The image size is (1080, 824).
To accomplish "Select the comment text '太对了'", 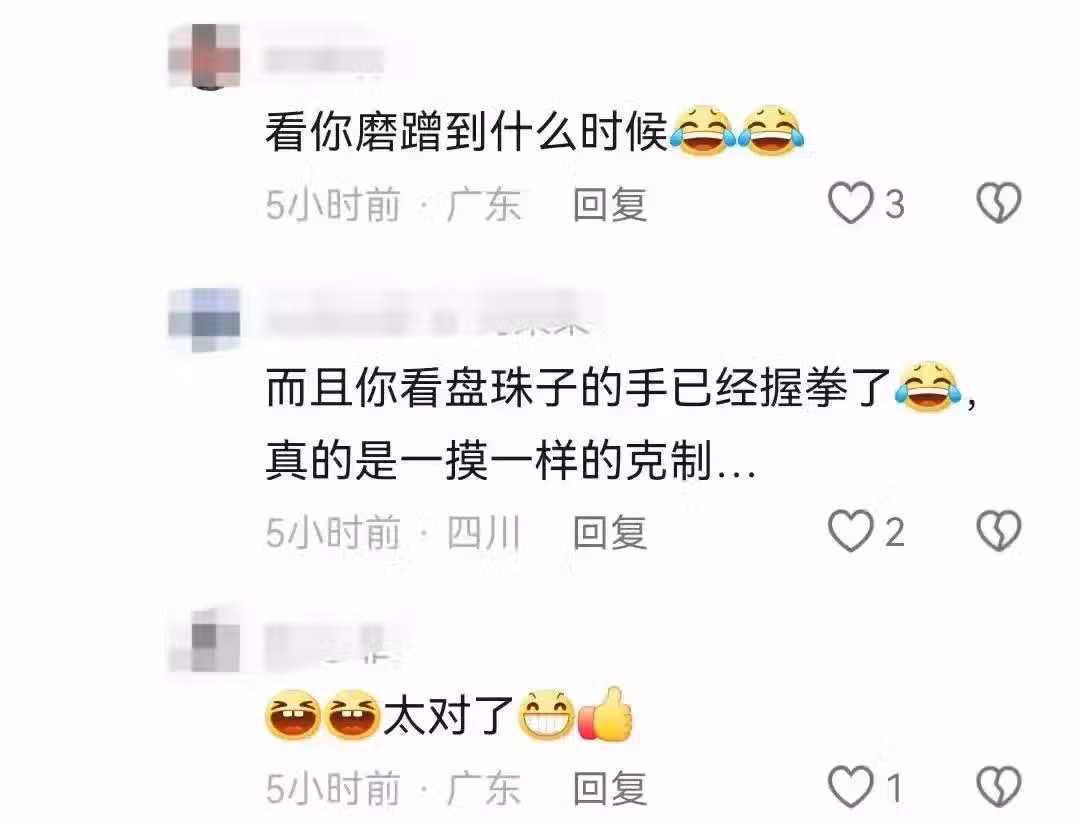I will point(449,714).
